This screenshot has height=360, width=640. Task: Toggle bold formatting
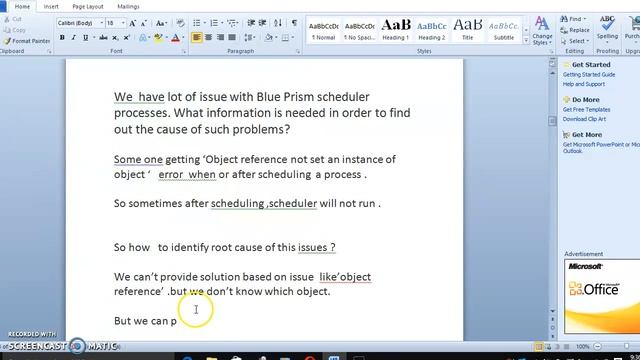62,38
